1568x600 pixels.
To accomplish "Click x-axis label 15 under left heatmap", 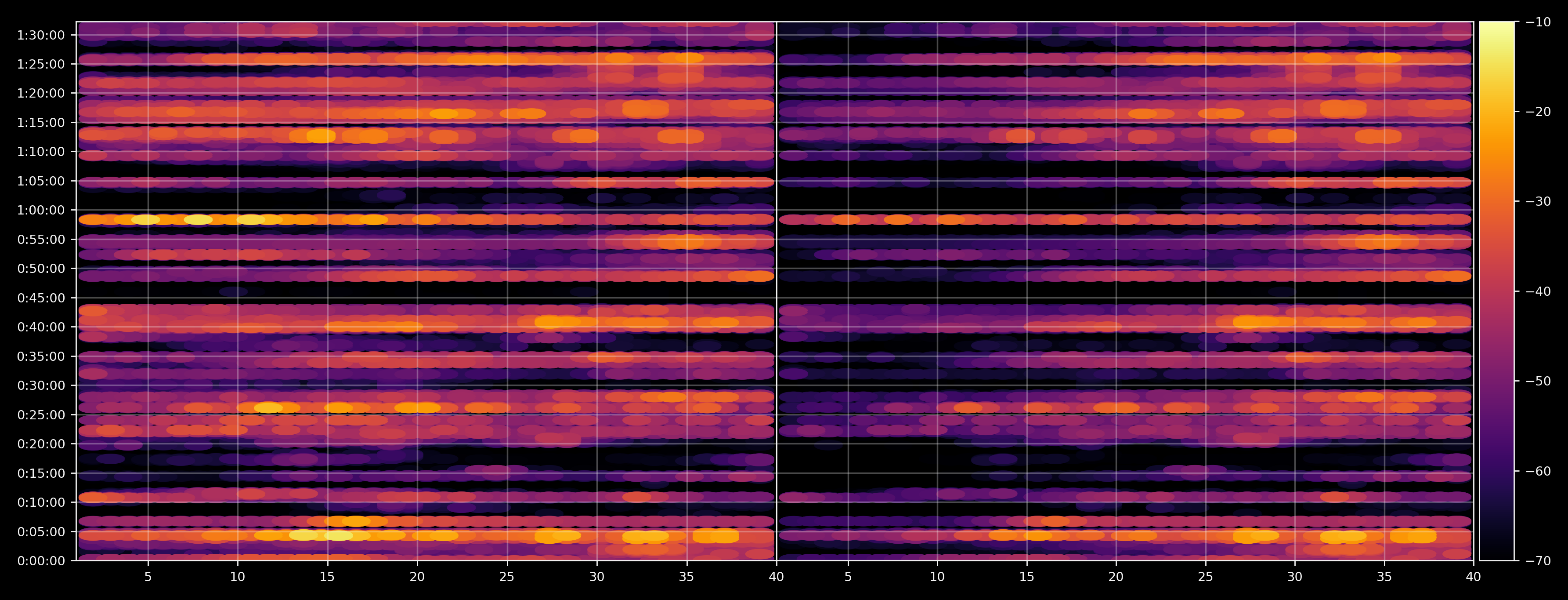I will coord(328,577).
